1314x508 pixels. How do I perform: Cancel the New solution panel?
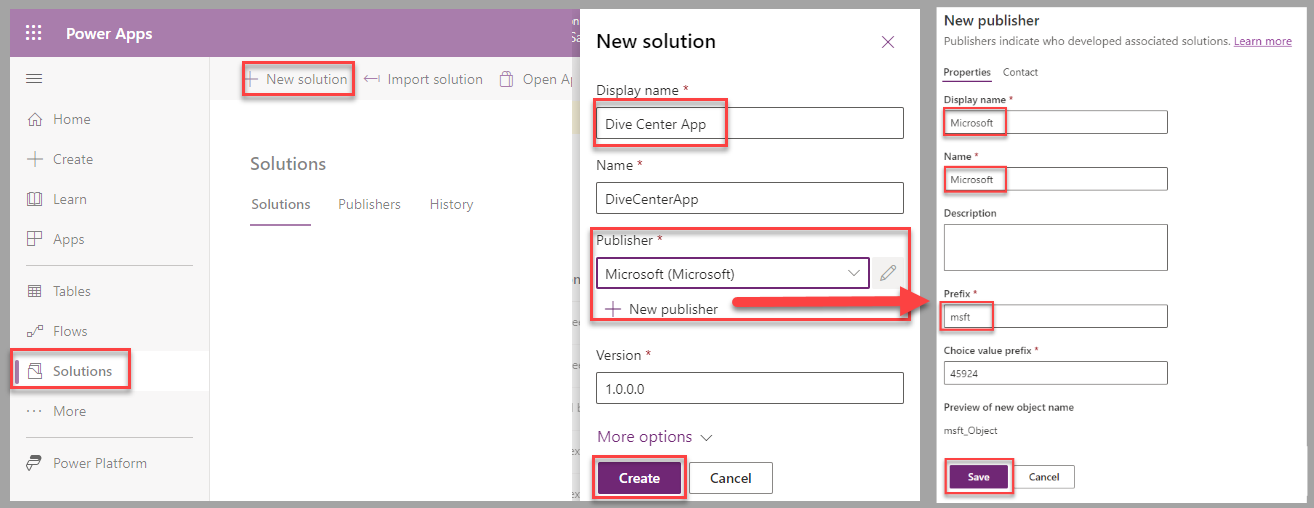731,478
